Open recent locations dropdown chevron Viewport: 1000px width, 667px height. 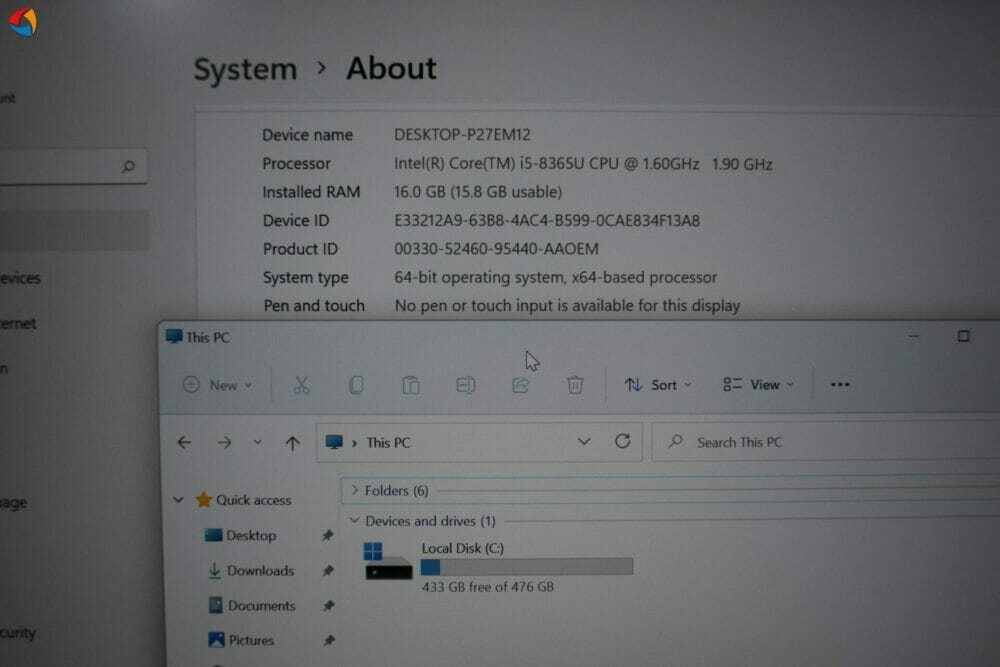[x=257, y=442]
